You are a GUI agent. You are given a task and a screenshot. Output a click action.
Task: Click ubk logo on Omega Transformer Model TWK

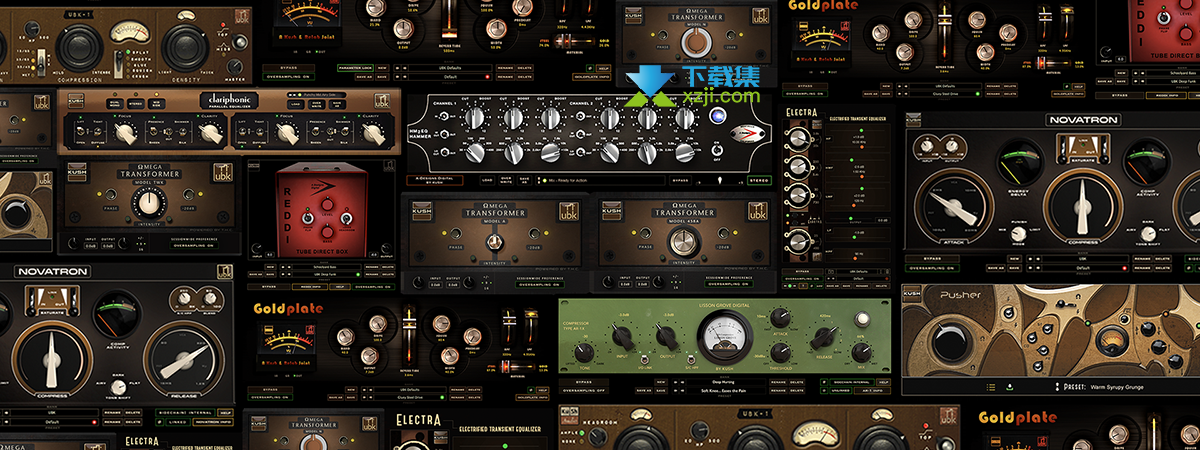coord(223,172)
